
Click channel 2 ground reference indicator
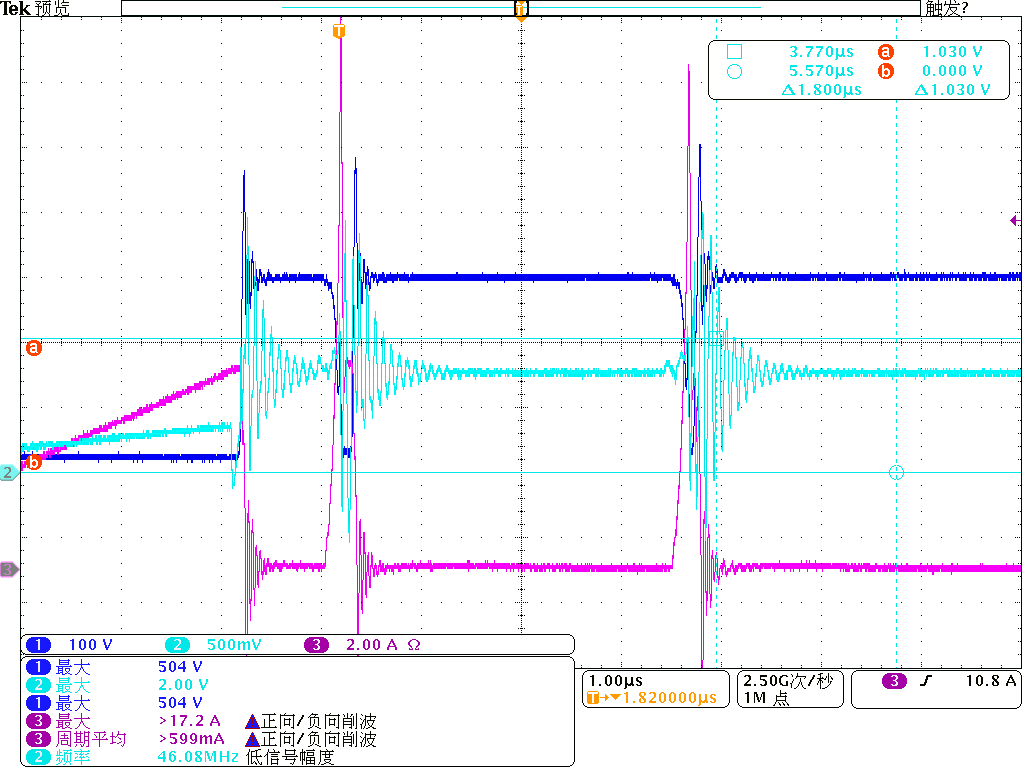(8, 472)
